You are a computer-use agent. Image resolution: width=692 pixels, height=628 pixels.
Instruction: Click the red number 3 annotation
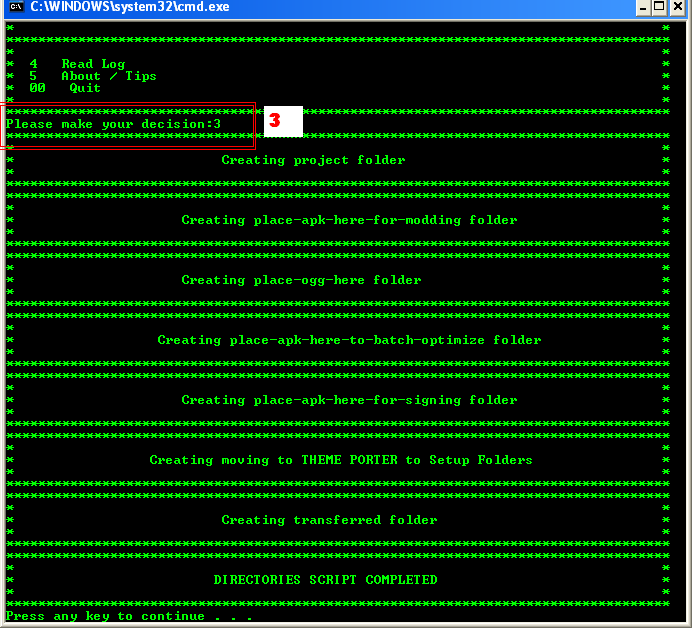tap(274, 121)
